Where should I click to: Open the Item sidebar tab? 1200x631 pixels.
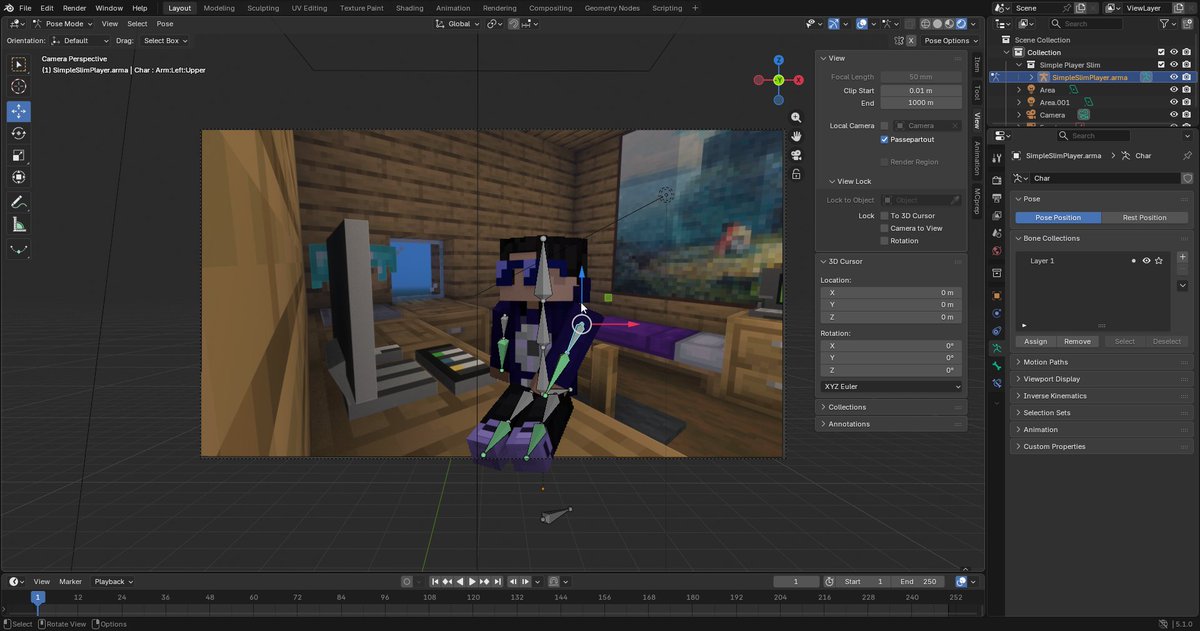pyautogui.click(x=977, y=65)
